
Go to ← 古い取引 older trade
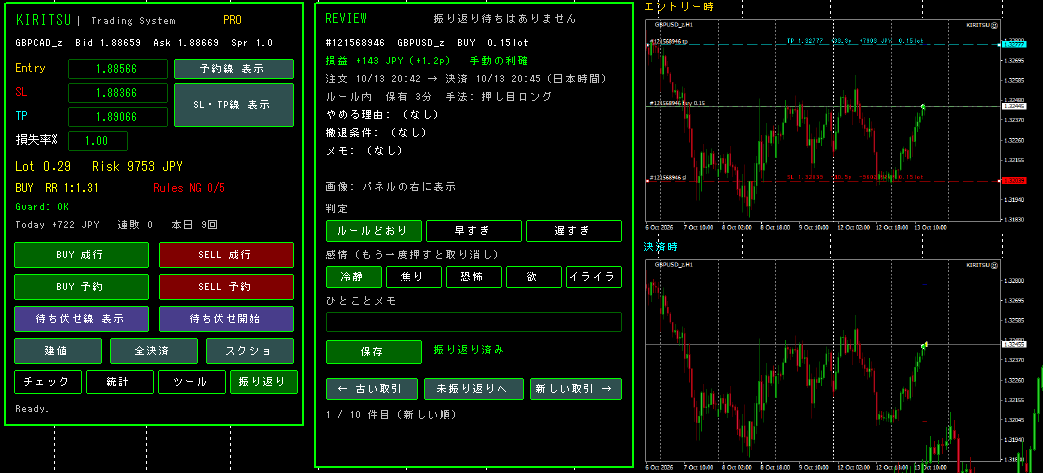pos(372,389)
